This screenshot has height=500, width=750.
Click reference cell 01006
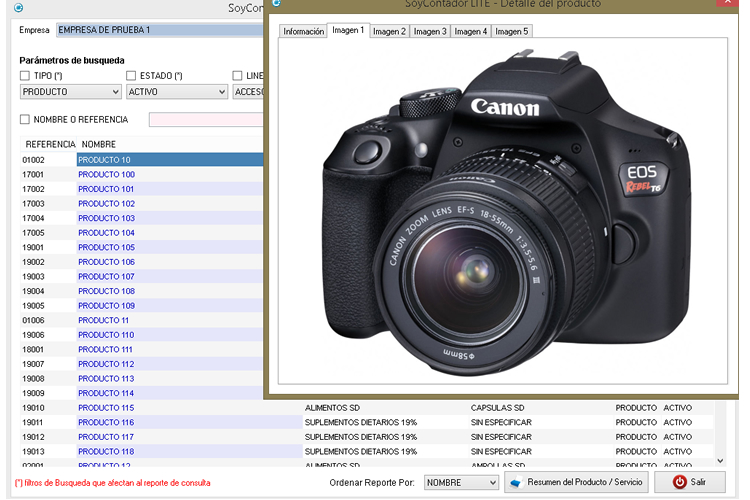(33, 321)
